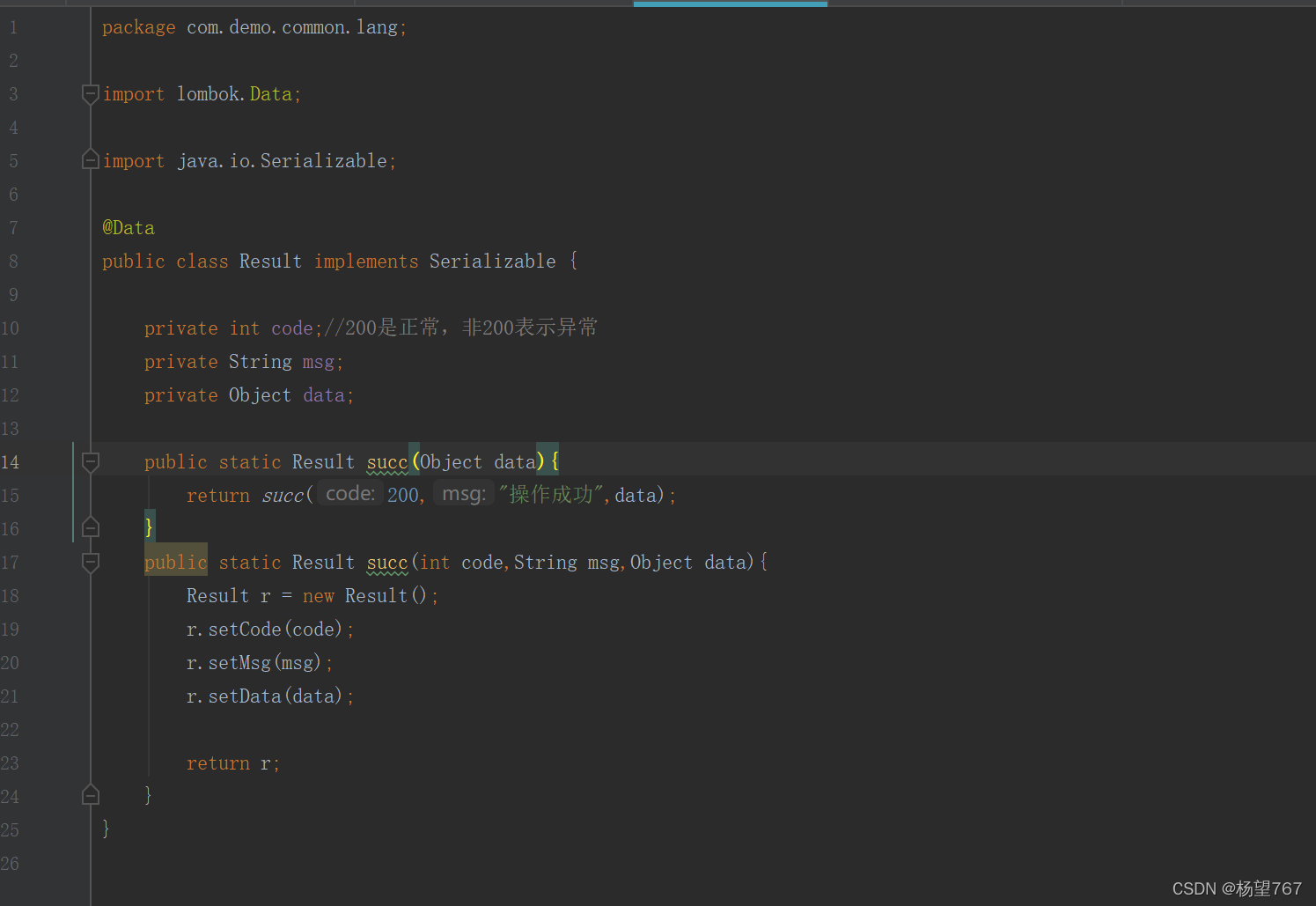
Task: Collapse succ(Object data) method at line 14
Action: click(x=90, y=462)
